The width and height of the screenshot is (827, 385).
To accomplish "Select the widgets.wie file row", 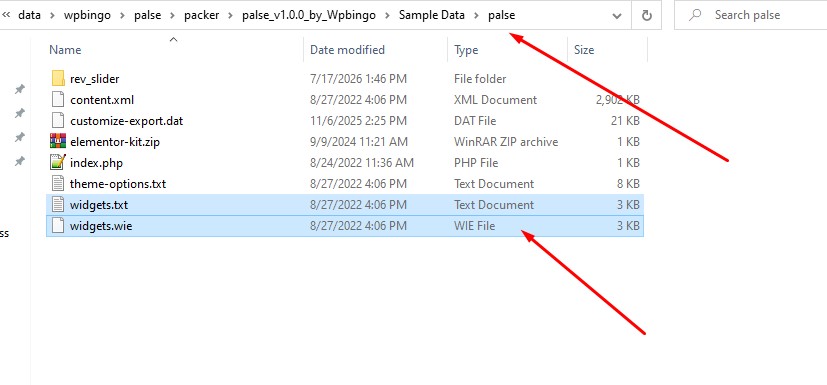I will (345, 226).
